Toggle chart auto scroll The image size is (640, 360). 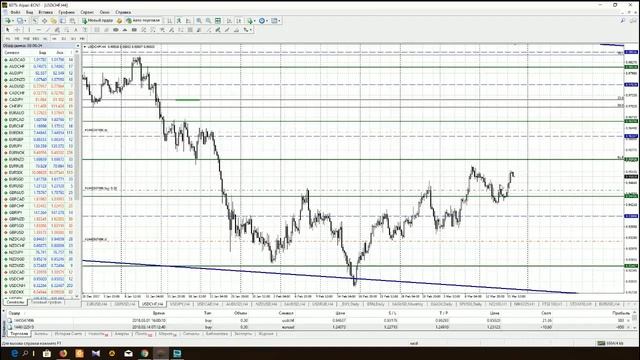point(229,20)
